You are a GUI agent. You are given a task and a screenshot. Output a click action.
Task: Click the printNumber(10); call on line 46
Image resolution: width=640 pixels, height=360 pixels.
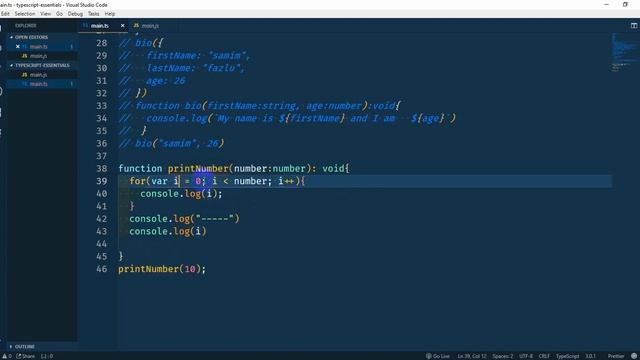click(x=162, y=269)
